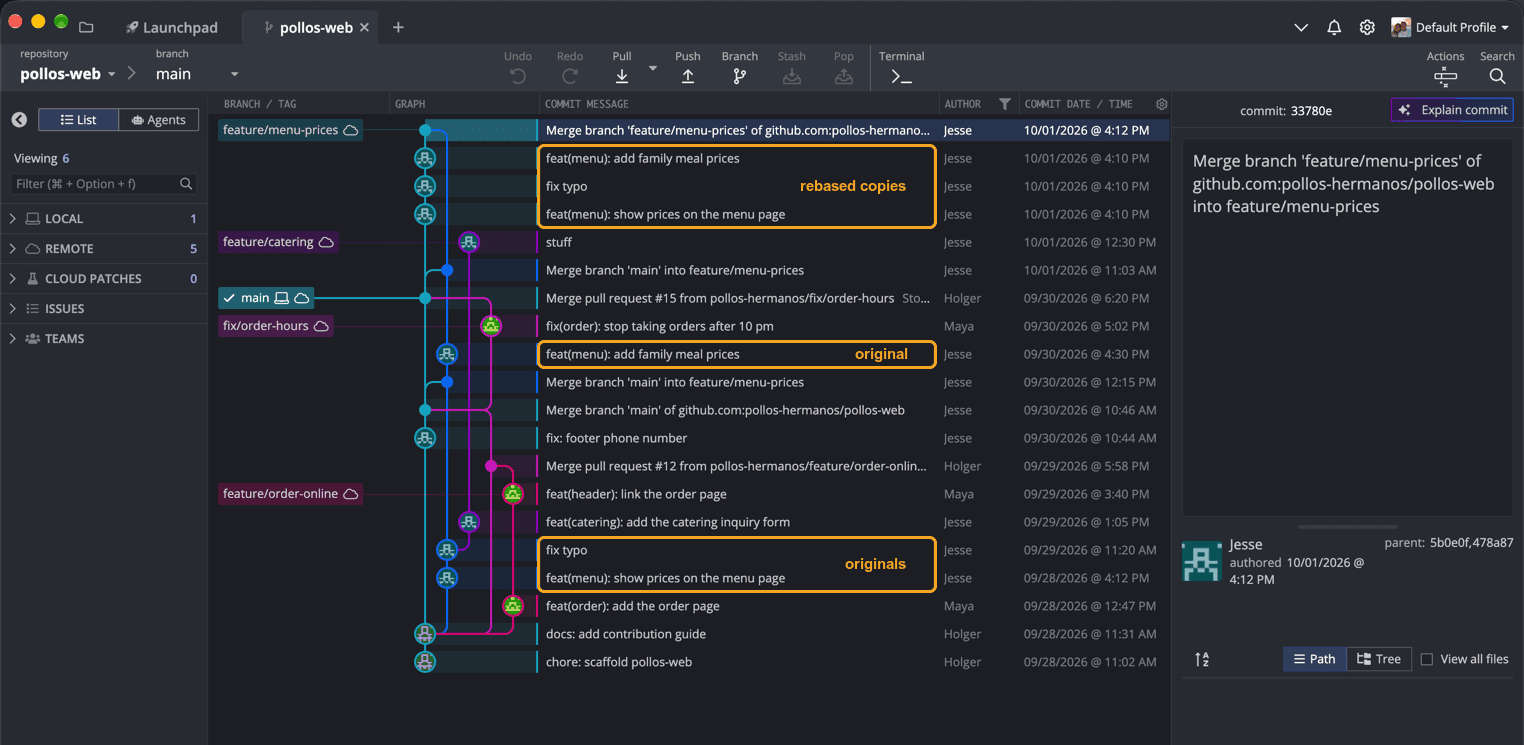Select the fix/order-hours branch label

276,326
